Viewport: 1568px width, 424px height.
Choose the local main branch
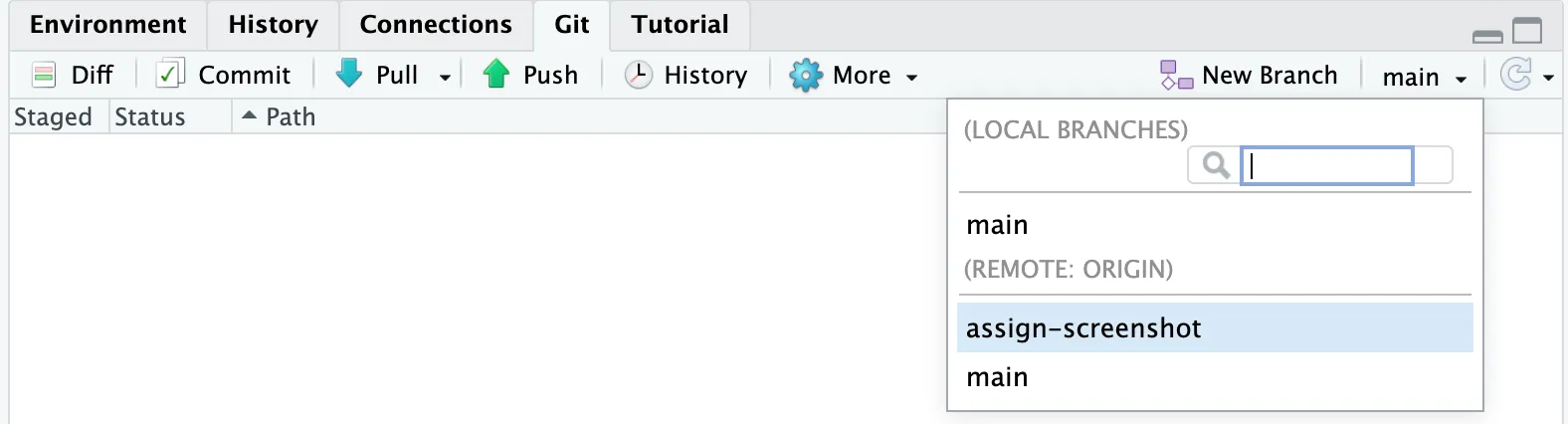tap(997, 225)
